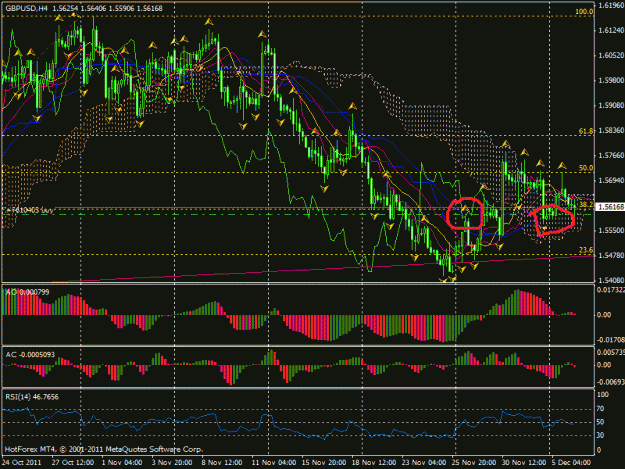625x469 pixels.
Task: Click the current price tag 1.56168
Action: tap(610, 207)
